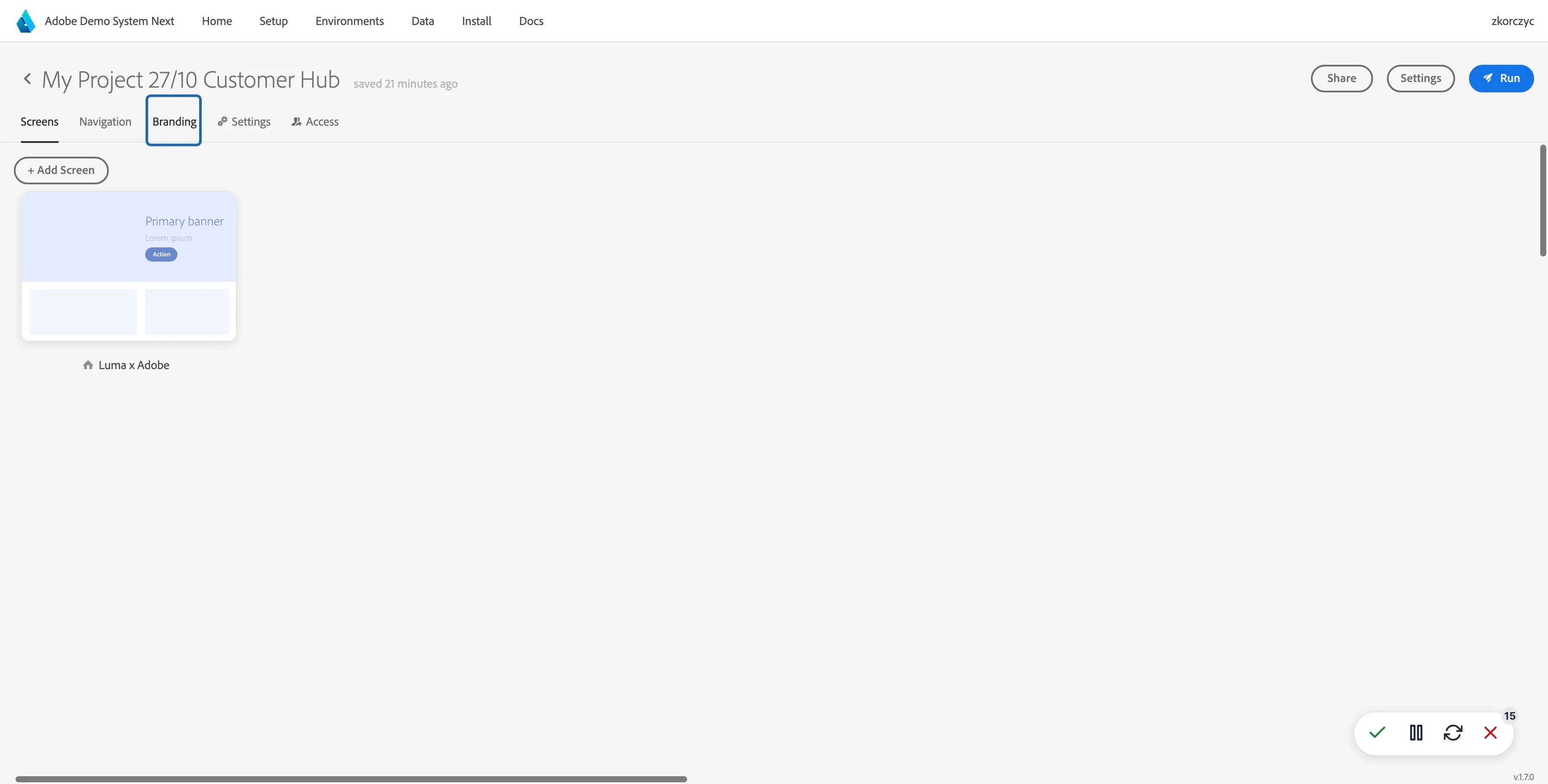The image size is (1548, 784).
Task: Switch to the Screens tab
Action: point(40,121)
